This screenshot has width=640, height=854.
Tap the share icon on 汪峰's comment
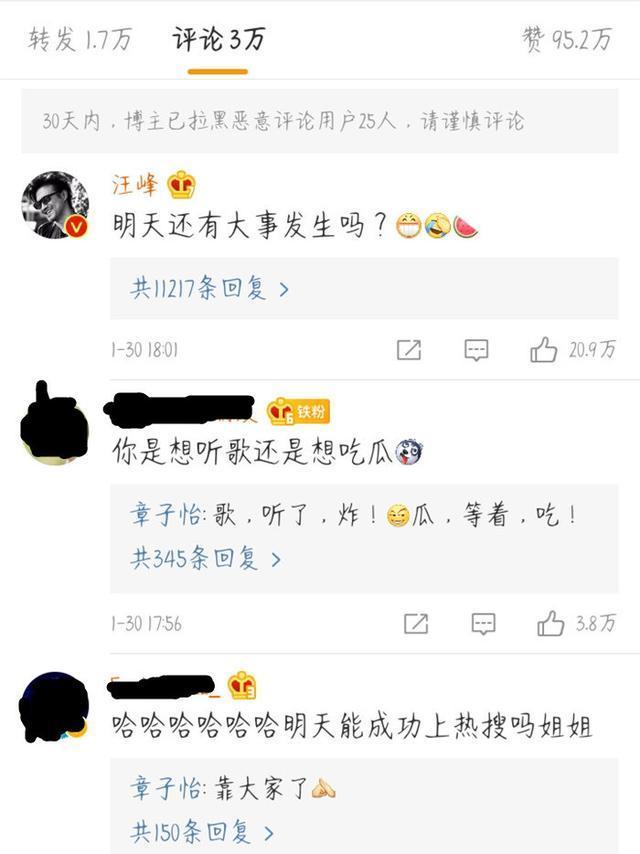click(409, 350)
